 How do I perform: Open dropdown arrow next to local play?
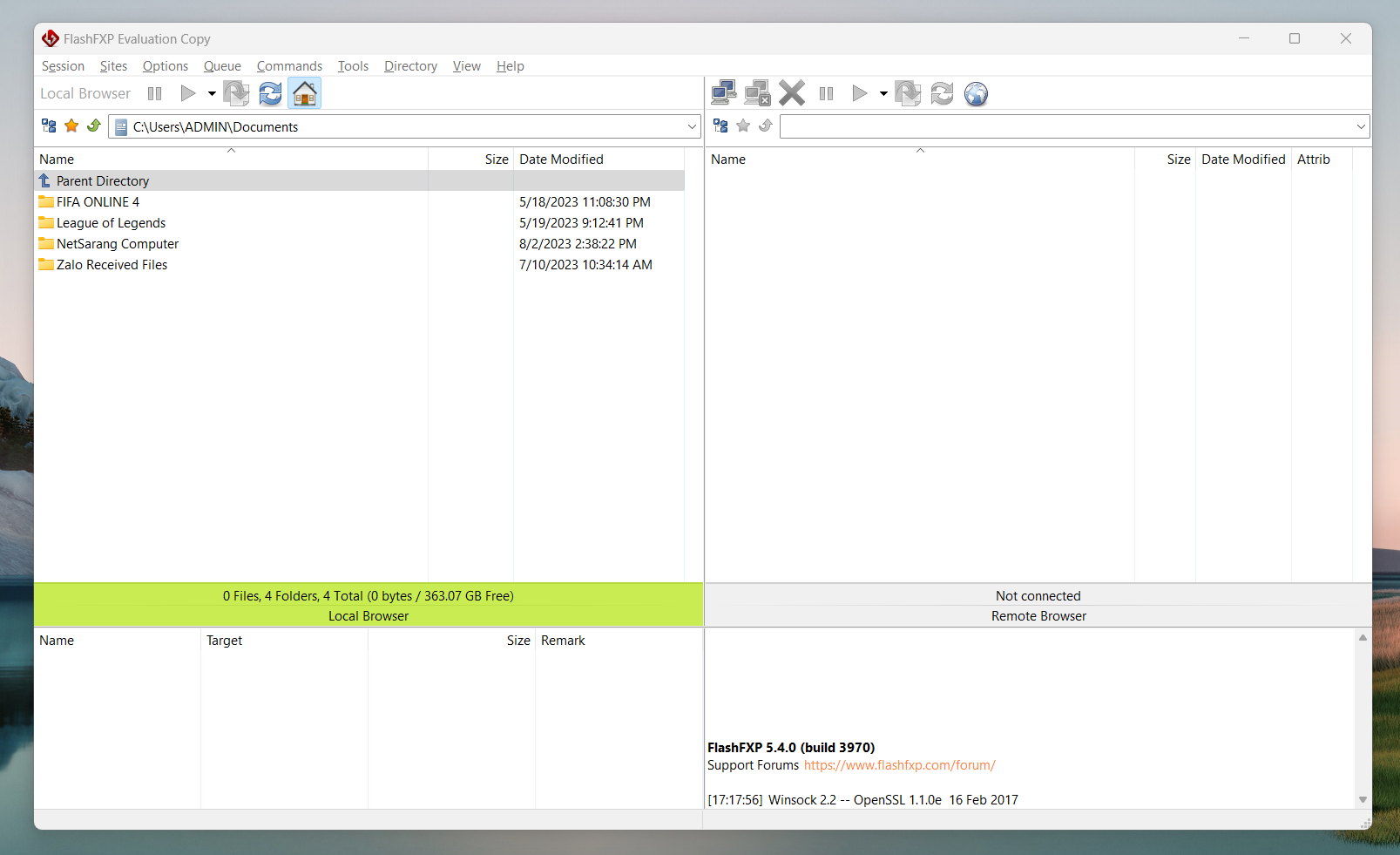click(212, 93)
